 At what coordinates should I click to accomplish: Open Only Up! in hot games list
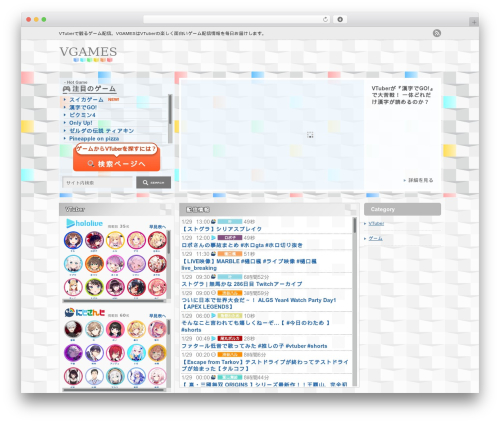81,123
